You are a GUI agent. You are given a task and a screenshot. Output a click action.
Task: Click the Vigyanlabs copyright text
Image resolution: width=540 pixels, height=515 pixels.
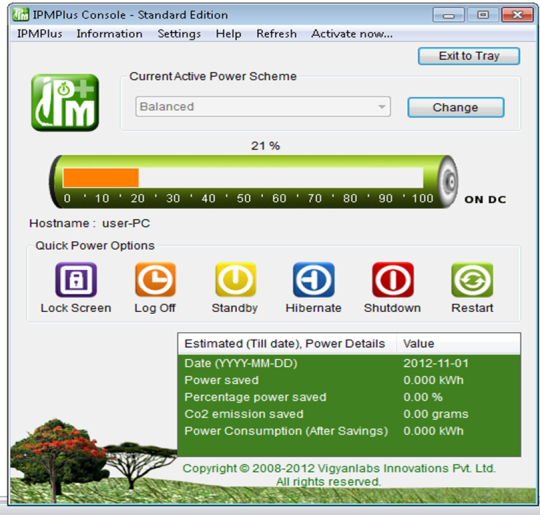pos(339,475)
